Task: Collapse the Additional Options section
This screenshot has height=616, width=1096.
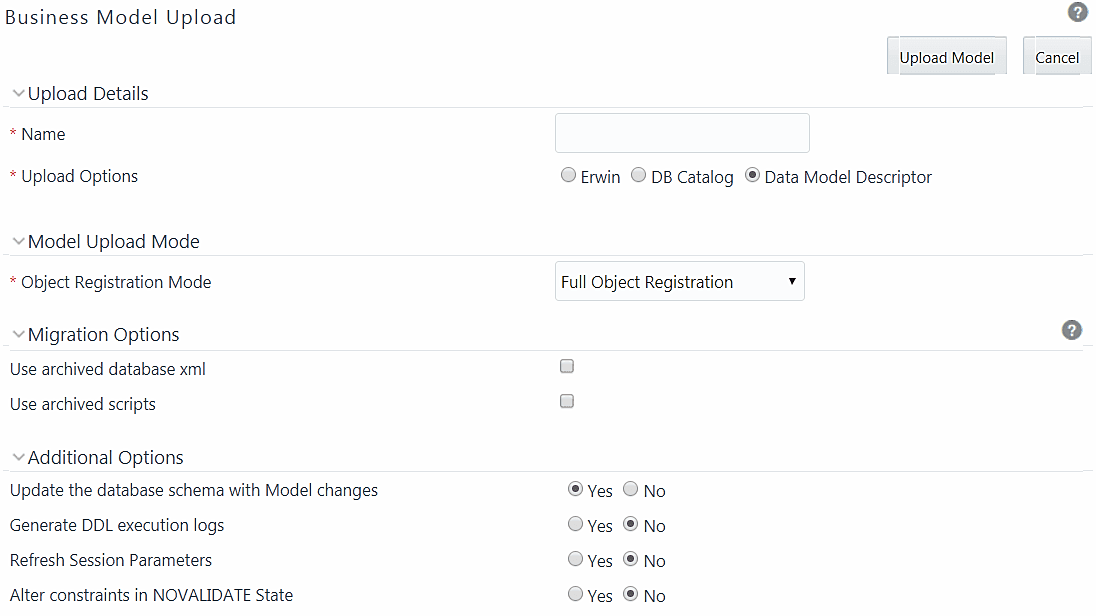Action: 18,457
